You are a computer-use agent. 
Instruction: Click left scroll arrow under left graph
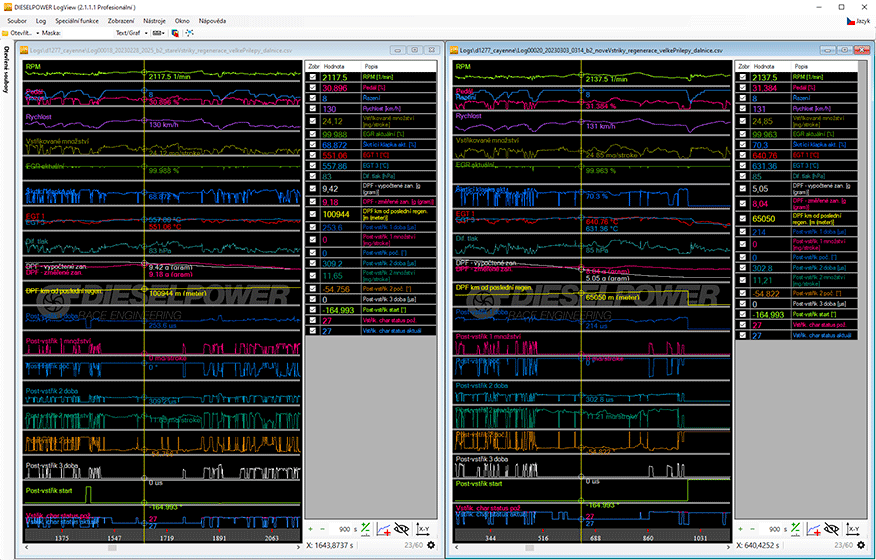[26, 548]
